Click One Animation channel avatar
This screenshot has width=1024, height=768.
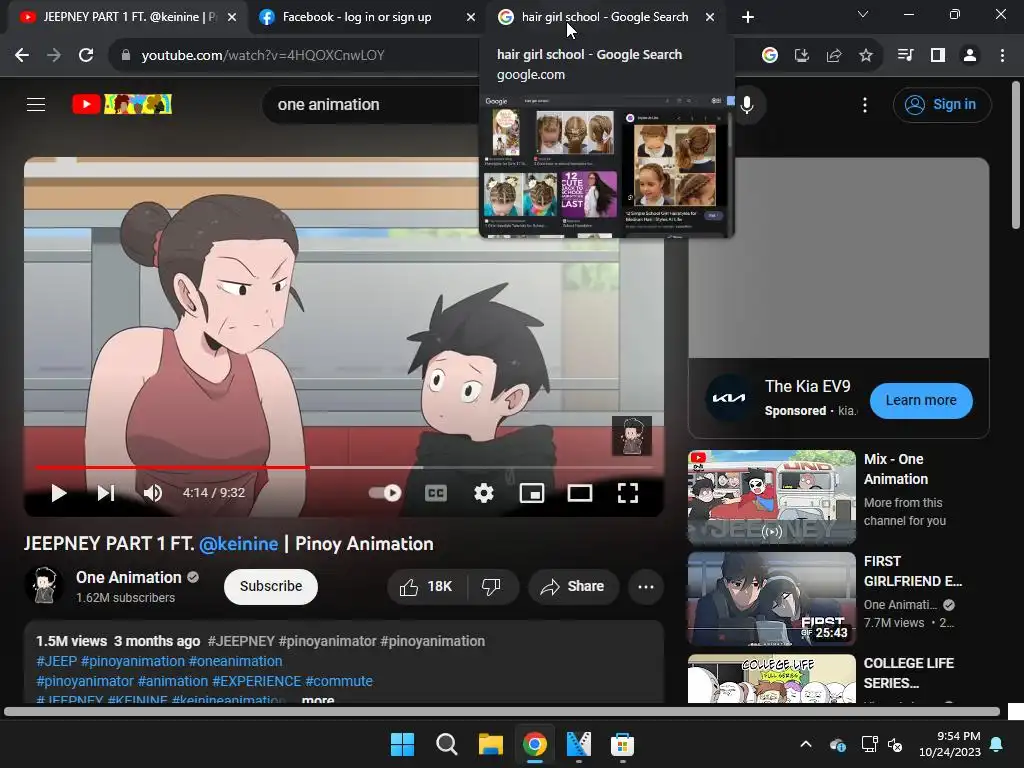pyautogui.click(x=44, y=585)
